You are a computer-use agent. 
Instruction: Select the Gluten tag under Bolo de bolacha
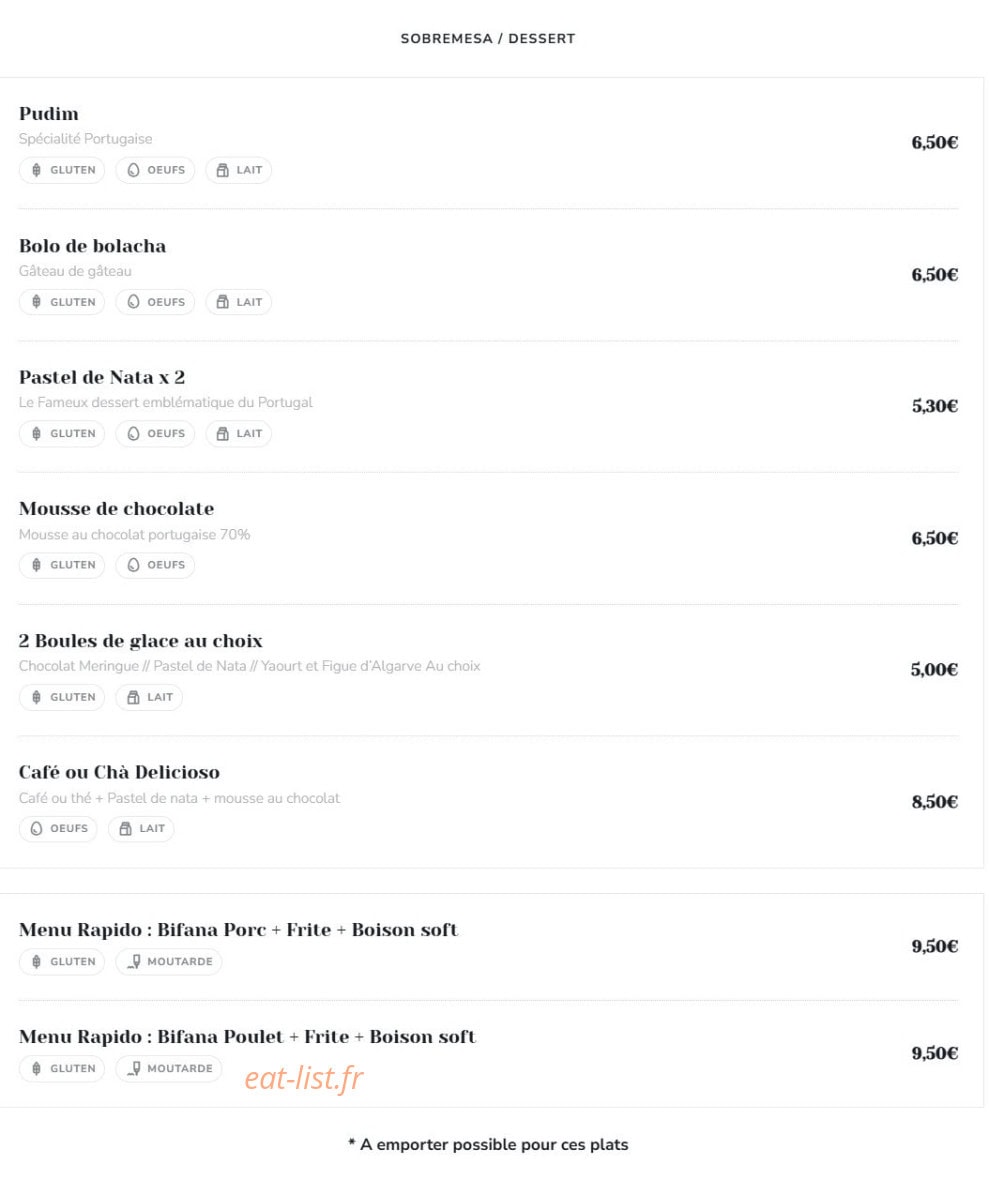tap(62, 302)
